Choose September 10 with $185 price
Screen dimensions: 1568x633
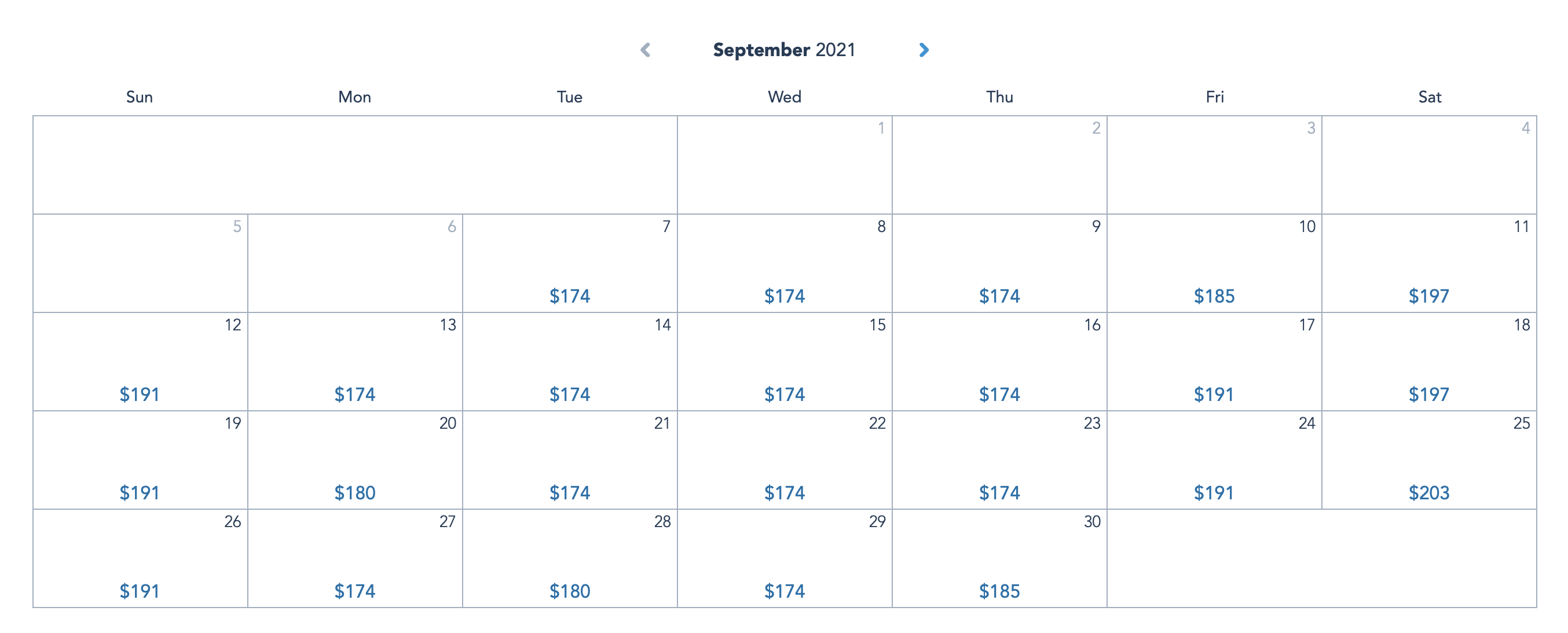[x=1214, y=263]
